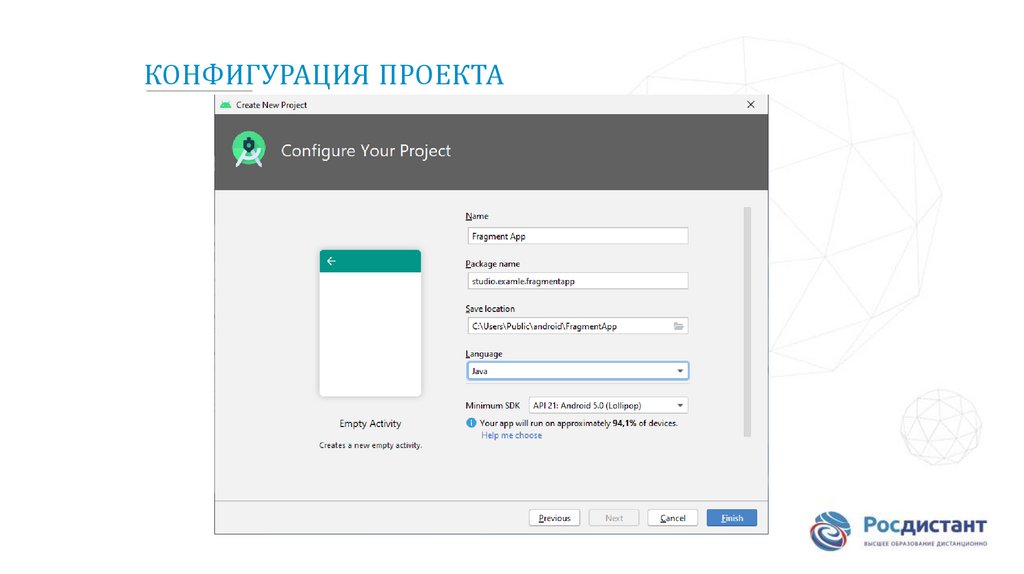Click the 'Empty Activity' caption
This screenshot has height=574, width=1024.
[x=370, y=423]
